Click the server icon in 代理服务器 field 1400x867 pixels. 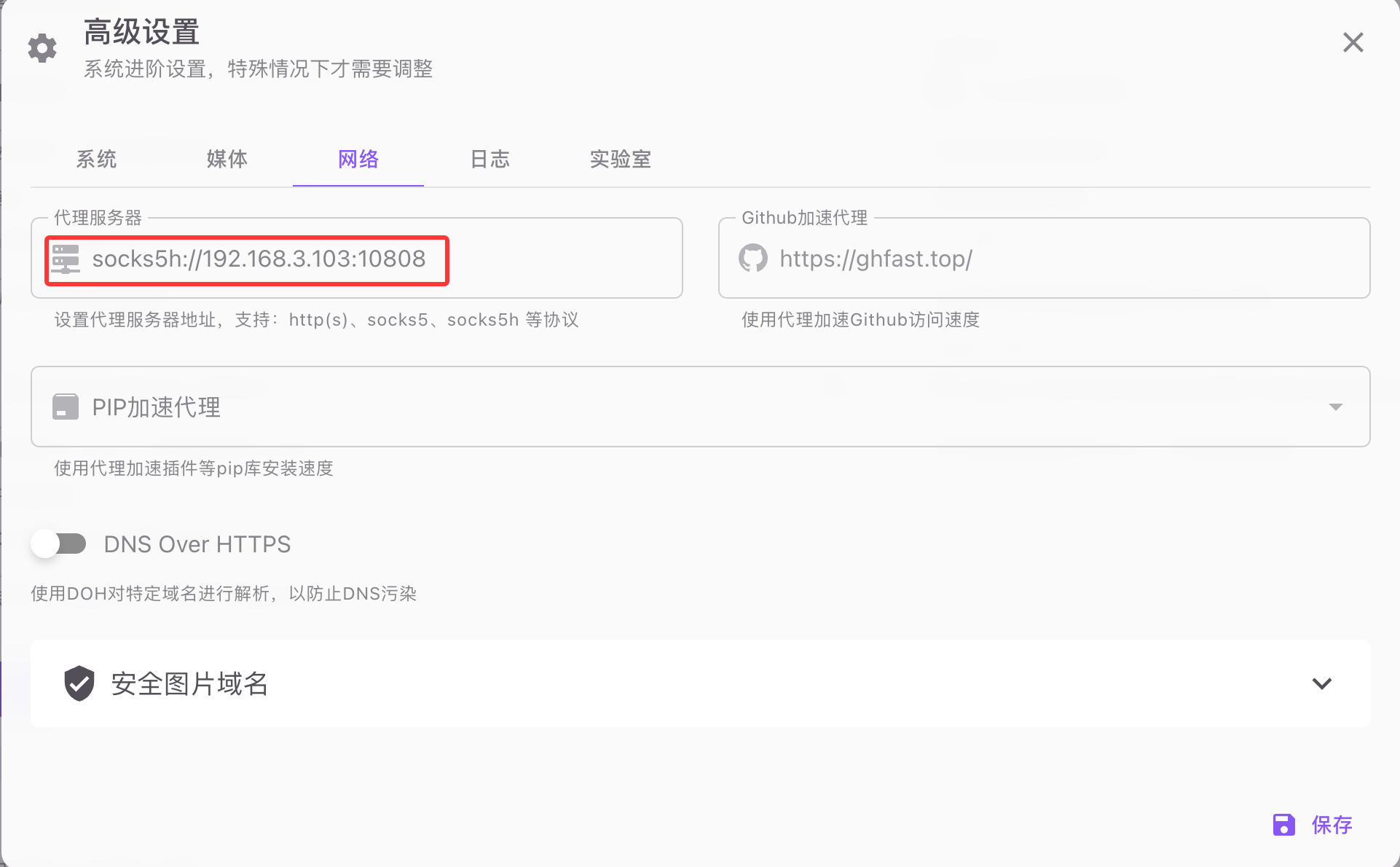pos(66,259)
